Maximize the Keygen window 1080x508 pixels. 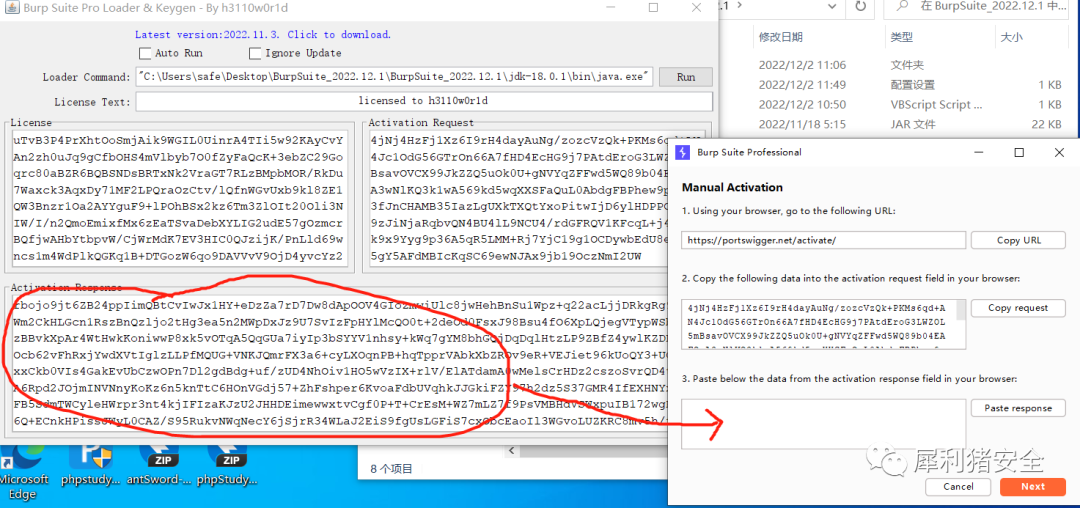point(653,8)
